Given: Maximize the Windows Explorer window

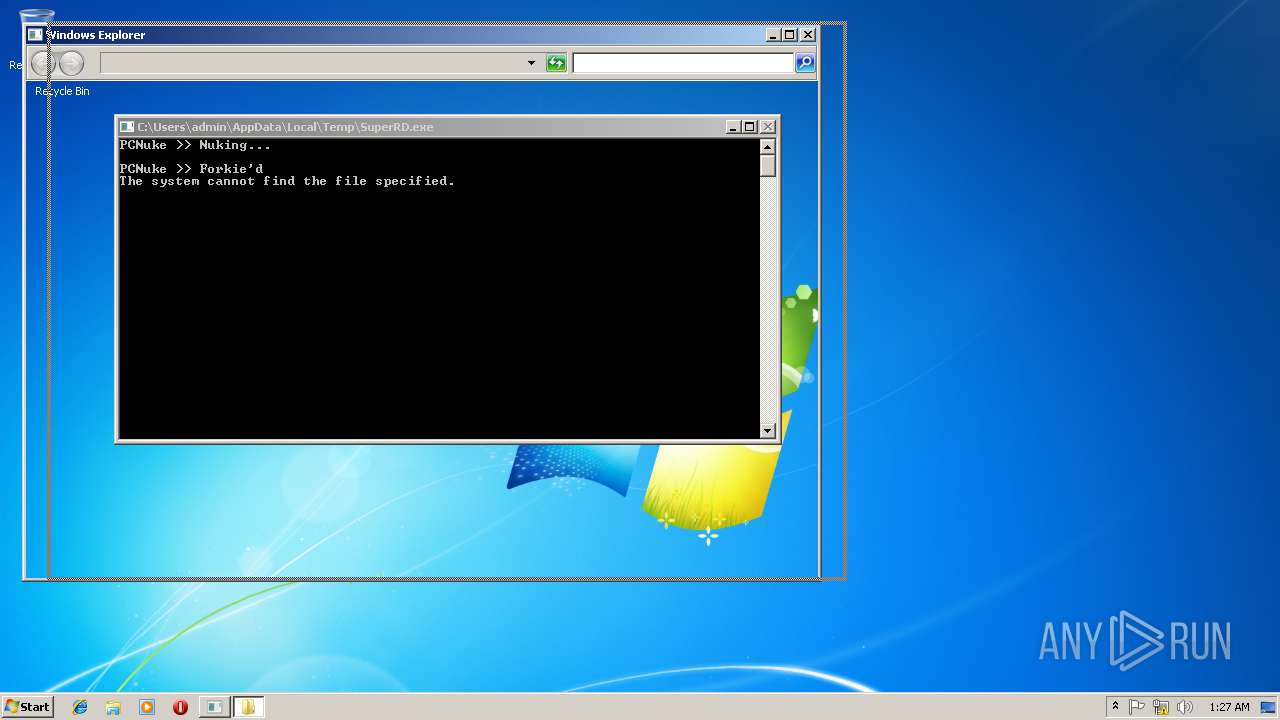Looking at the screenshot, I should coord(789,35).
